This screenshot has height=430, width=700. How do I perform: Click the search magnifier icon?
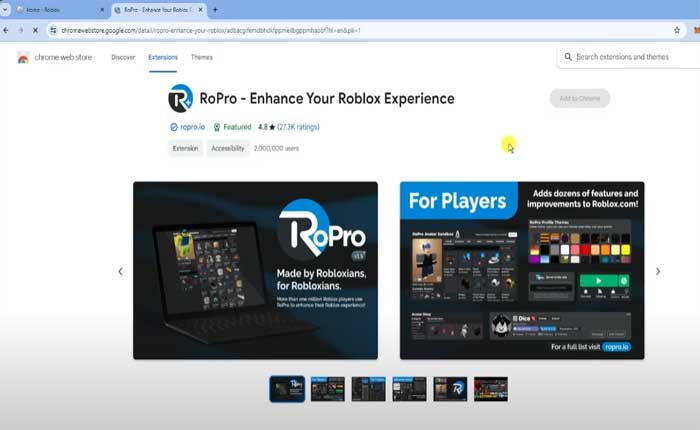pyautogui.click(x=568, y=57)
